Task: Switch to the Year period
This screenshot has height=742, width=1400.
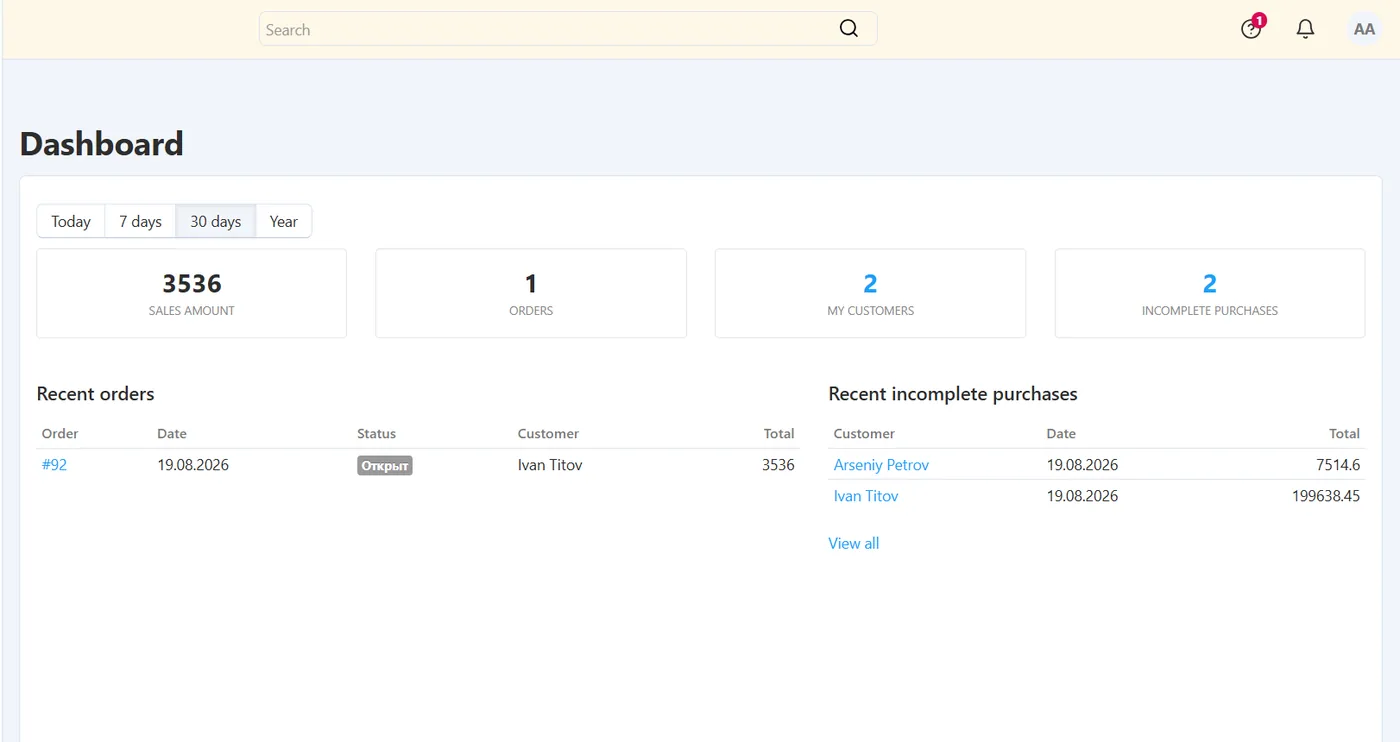Action: pos(284,221)
